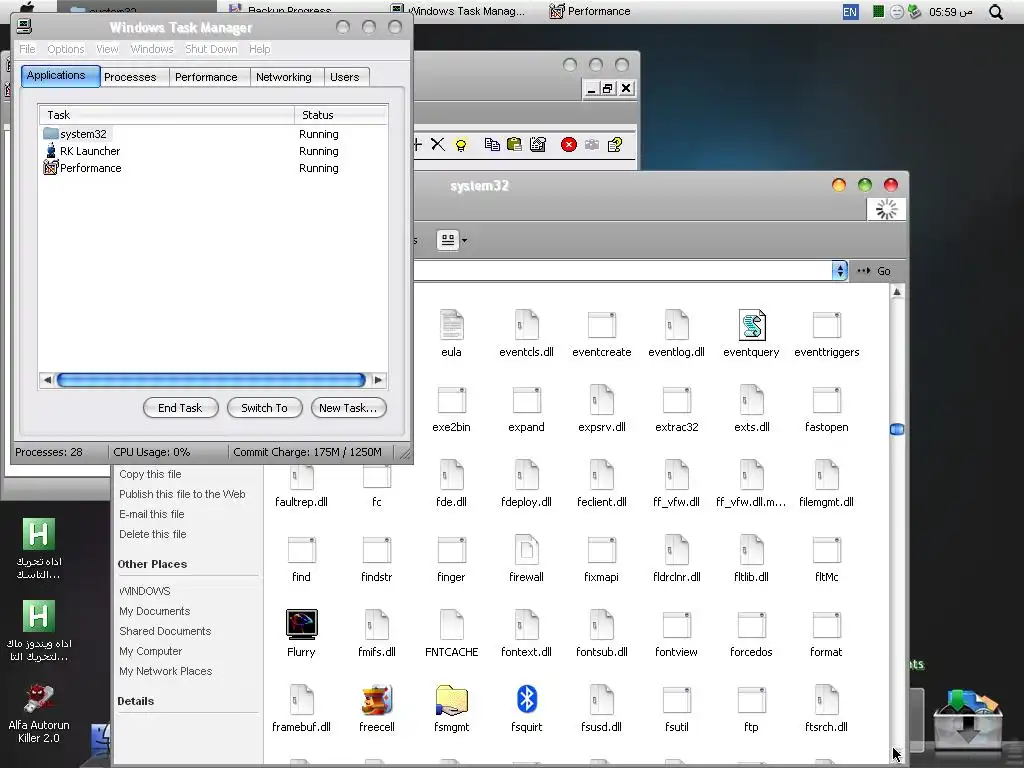1024x768 pixels.
Task: Click the system32 address input field
Action: [x=622, y=270]
